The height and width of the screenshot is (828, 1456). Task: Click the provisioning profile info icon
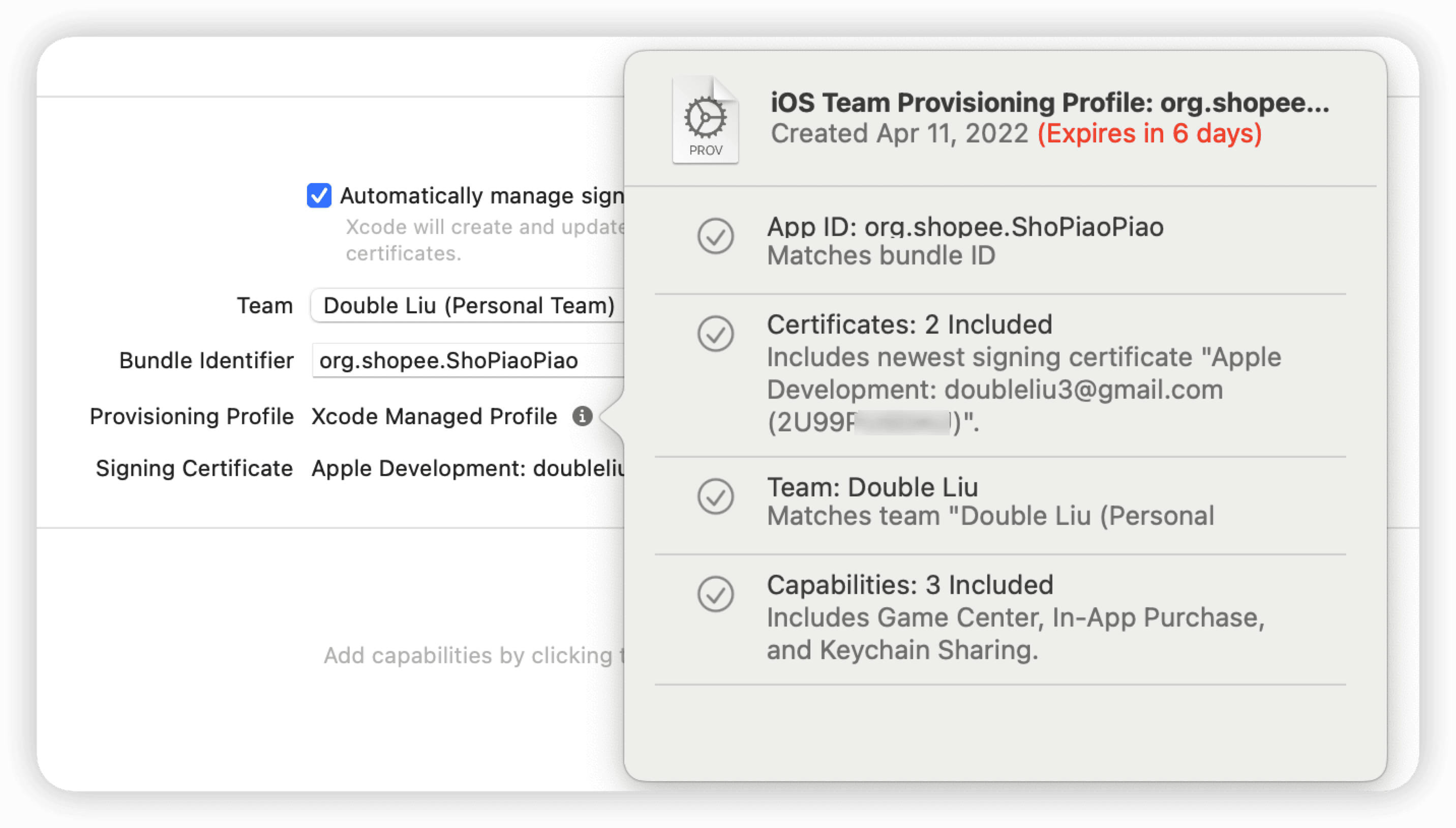582,416
